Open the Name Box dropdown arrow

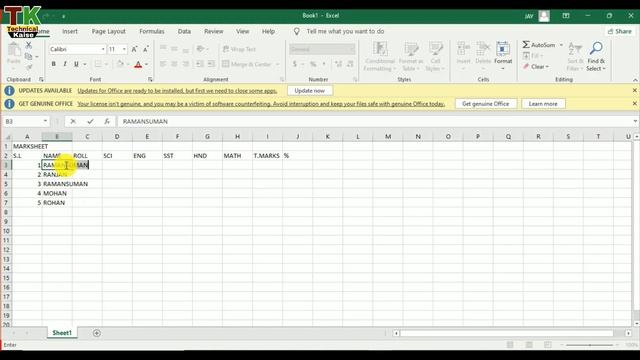(45, 121)
